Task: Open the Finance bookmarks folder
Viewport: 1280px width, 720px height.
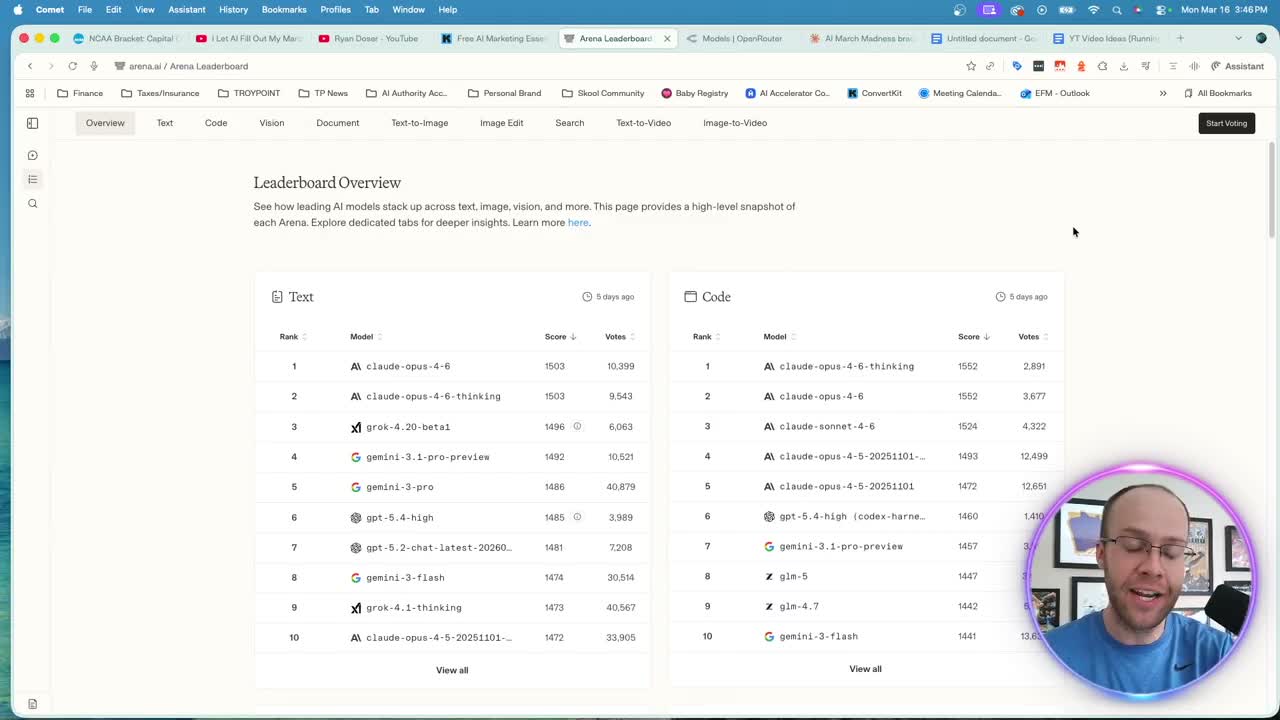Action: pyautogui.click(x=80, y=93)
